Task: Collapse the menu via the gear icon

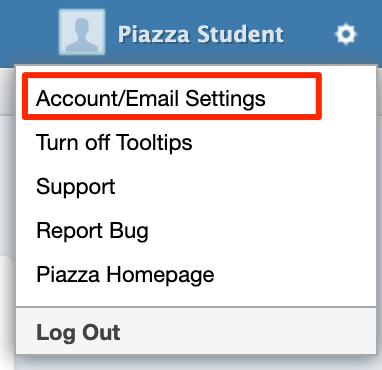Action: point(346,34)
